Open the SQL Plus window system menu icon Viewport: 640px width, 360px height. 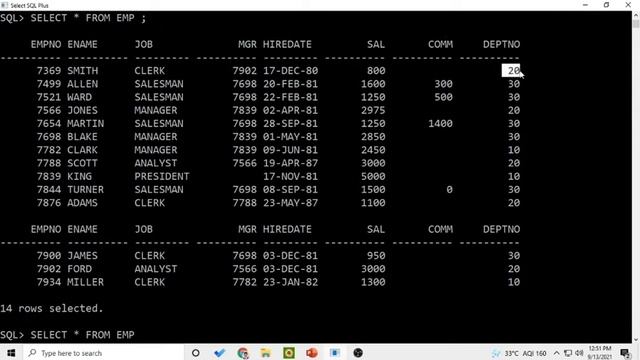pos(4,5)
